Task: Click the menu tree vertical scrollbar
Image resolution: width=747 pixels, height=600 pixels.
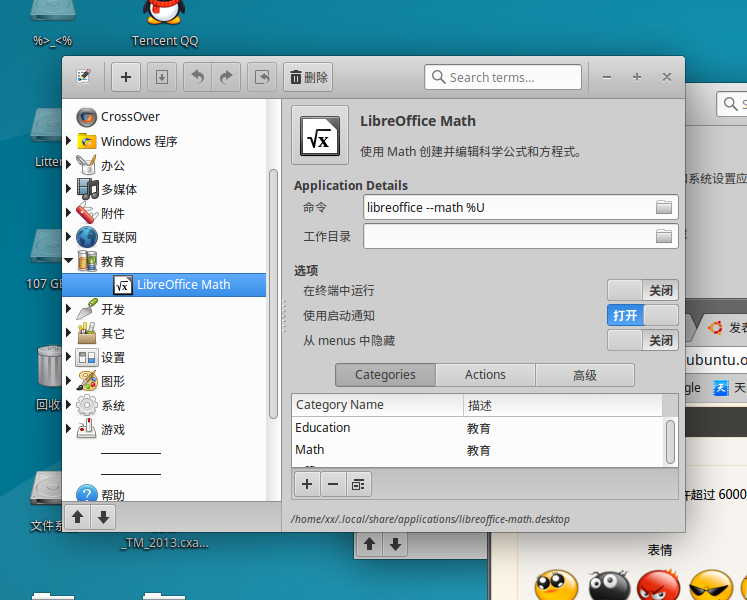Action: tap(273, 294)
